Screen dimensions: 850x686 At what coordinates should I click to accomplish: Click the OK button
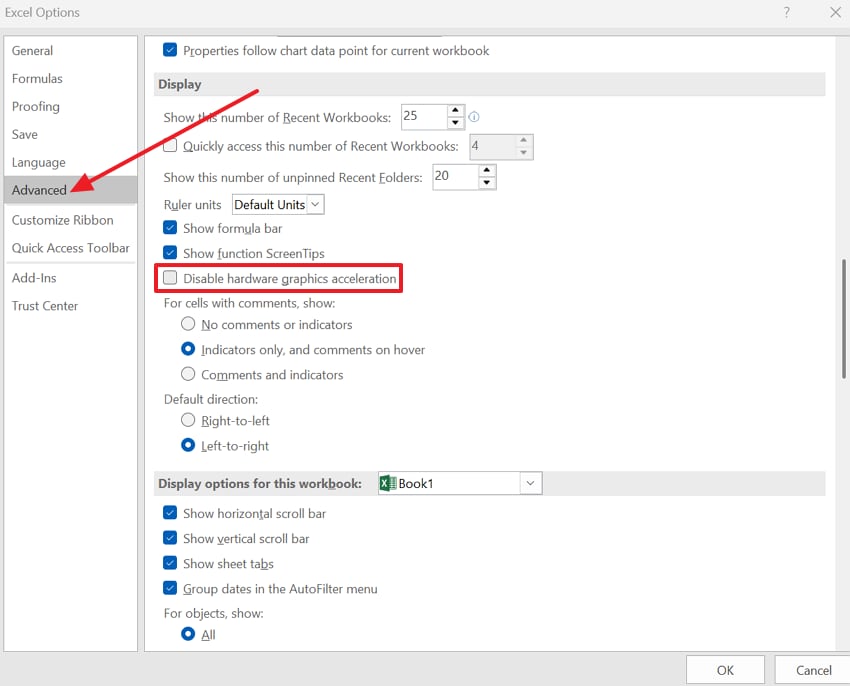725,670
